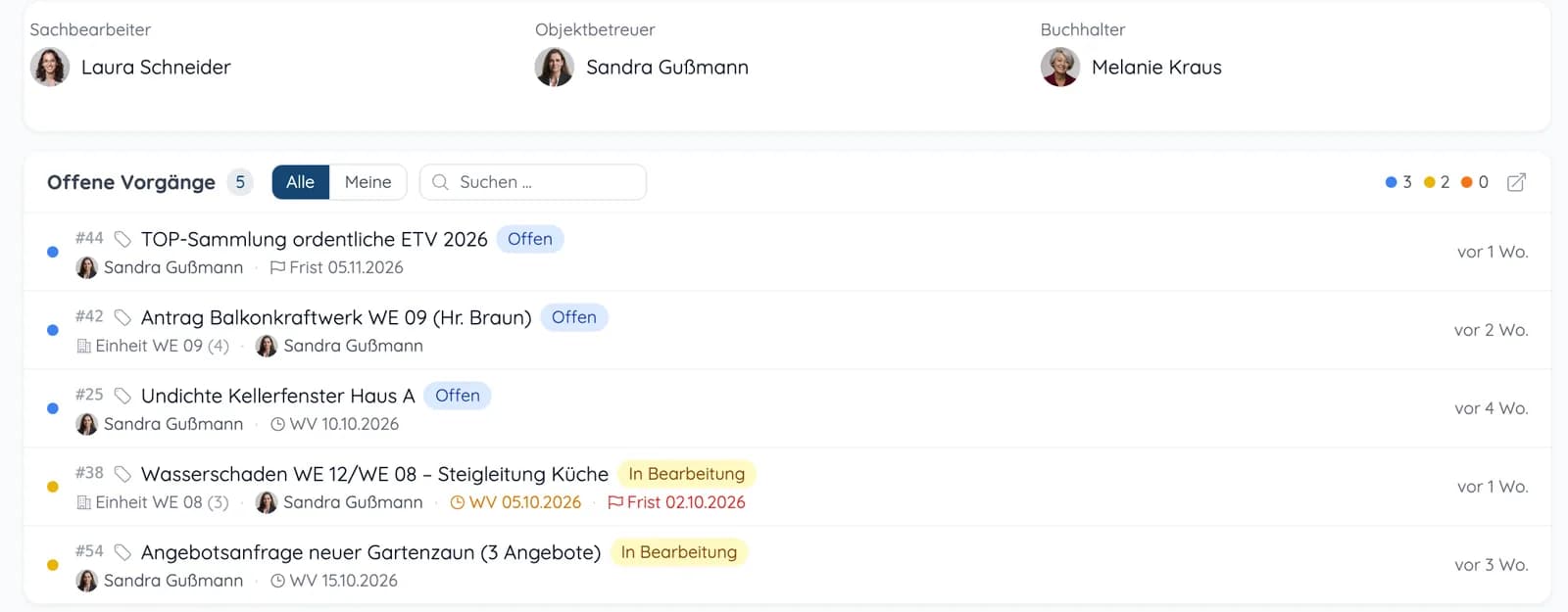Open Wasserschaden WE 12/WE 08 entry
Image resolution: width=1568 pixels, height=612 pixels.
[x=374, y=474]
